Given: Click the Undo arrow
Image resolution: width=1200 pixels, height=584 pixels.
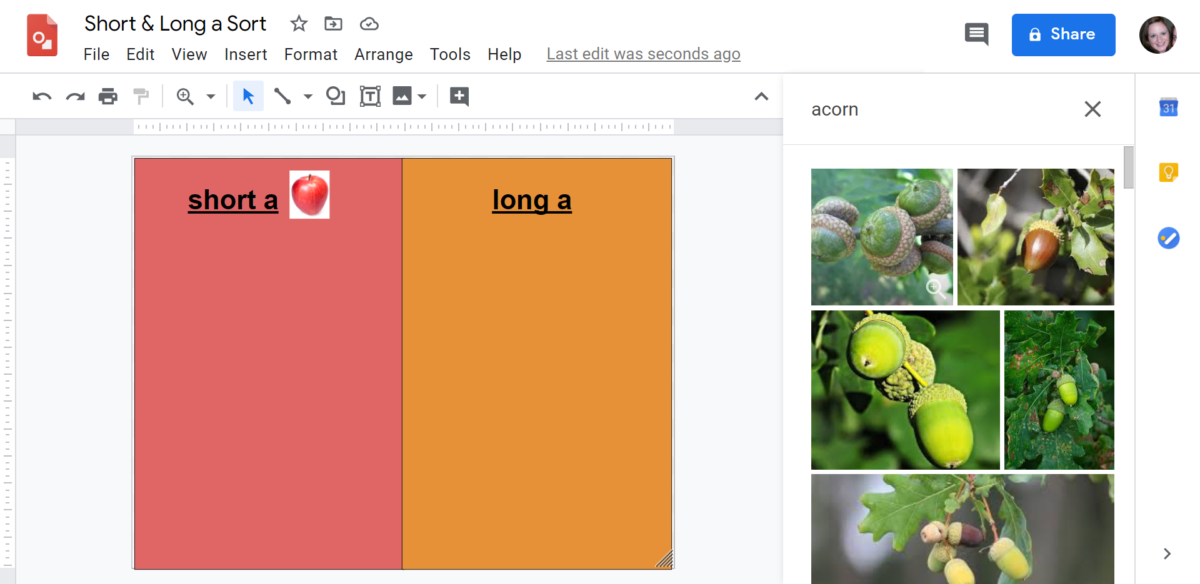Looking at the screenshot, I should [x=42, y=96].
